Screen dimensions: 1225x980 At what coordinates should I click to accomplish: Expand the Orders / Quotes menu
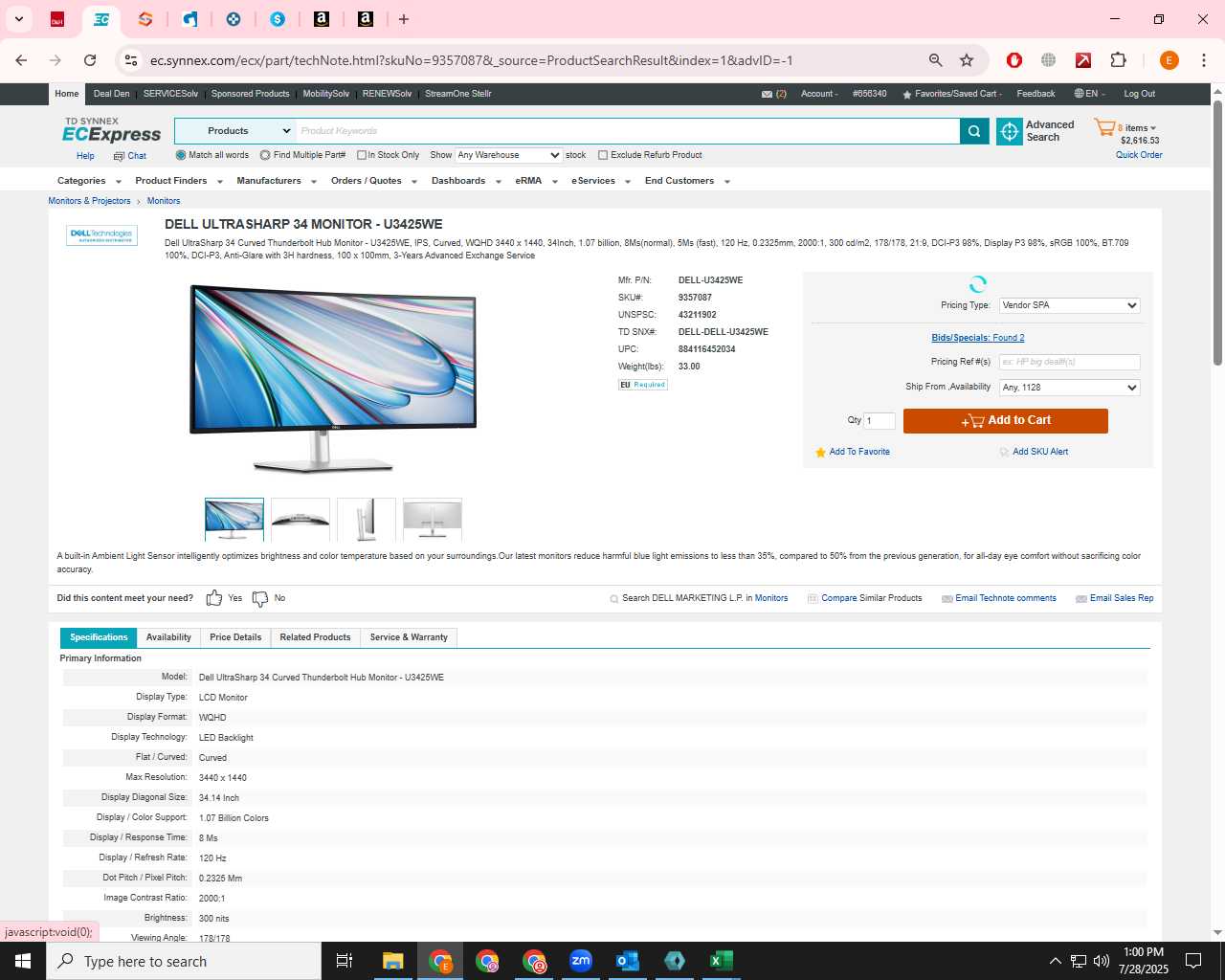(374, 181)
